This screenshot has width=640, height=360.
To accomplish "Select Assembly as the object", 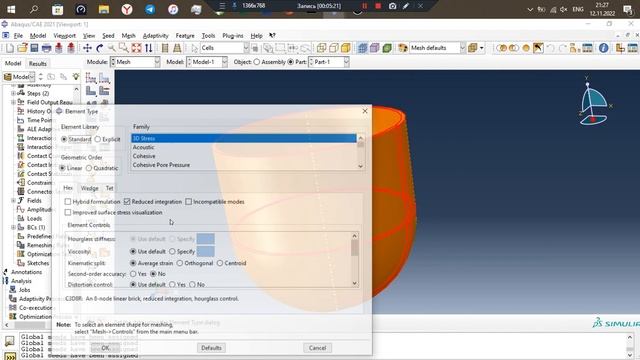I will click(257, 62).
